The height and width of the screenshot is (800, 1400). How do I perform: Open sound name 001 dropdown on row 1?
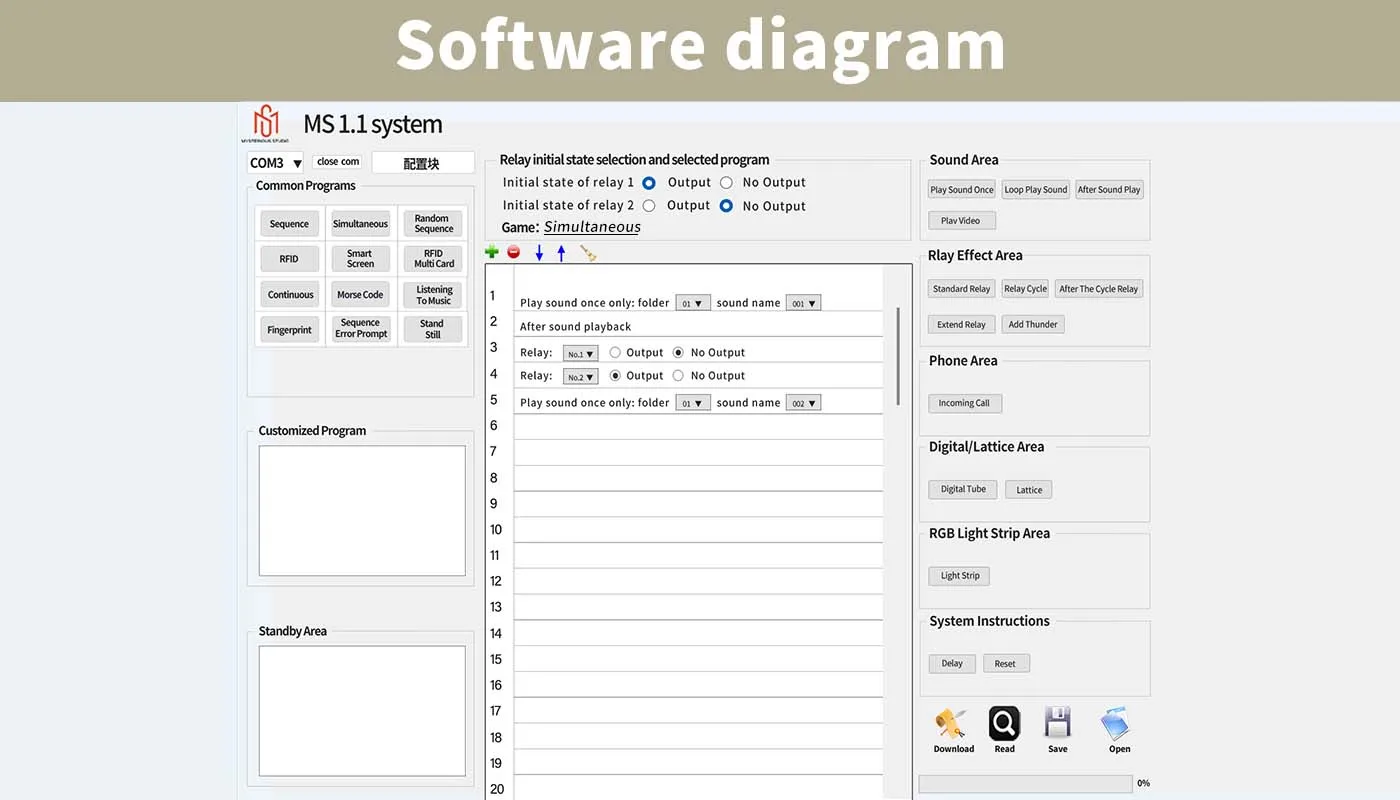[803, 303]
